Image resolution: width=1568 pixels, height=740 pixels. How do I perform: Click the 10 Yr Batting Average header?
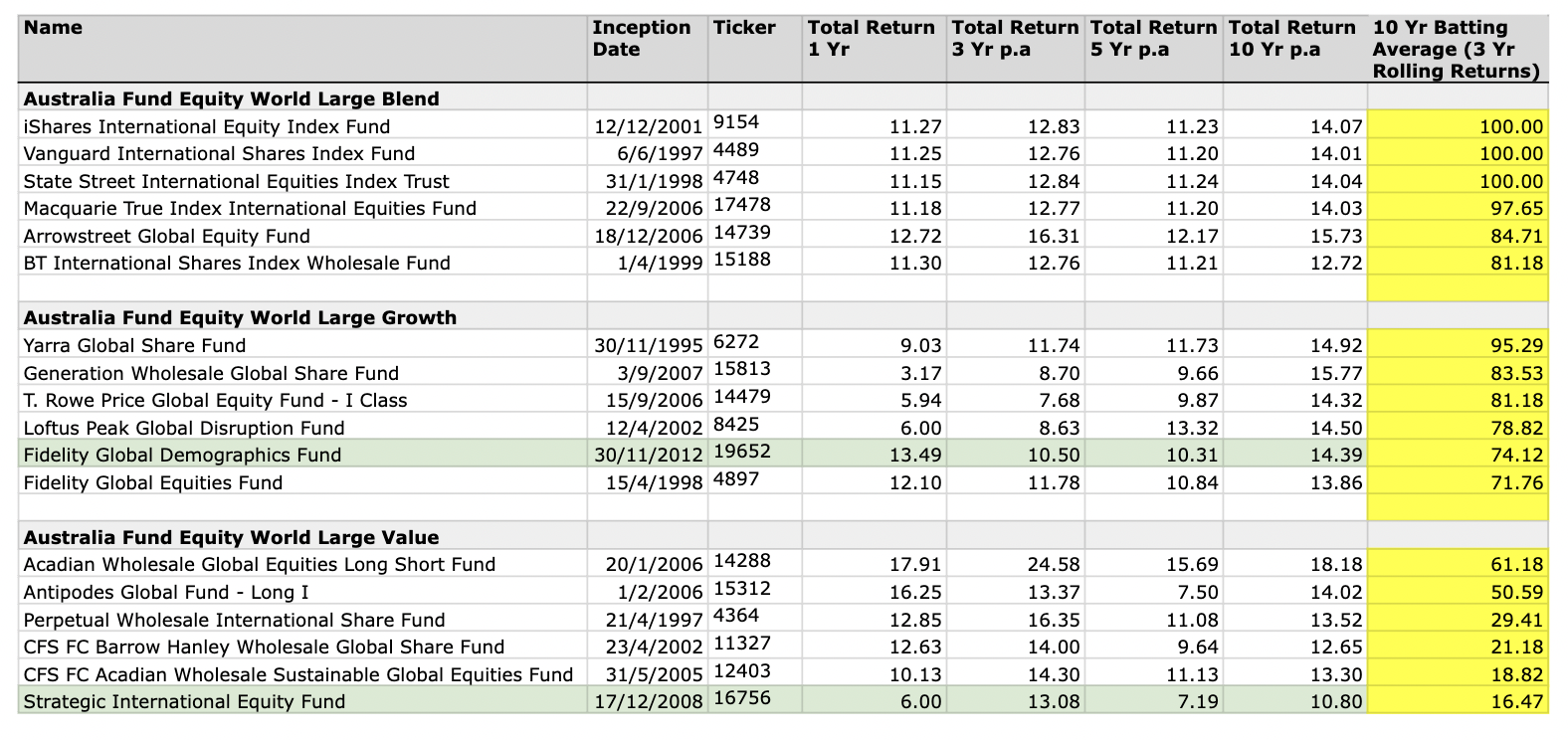[1456, 49]
